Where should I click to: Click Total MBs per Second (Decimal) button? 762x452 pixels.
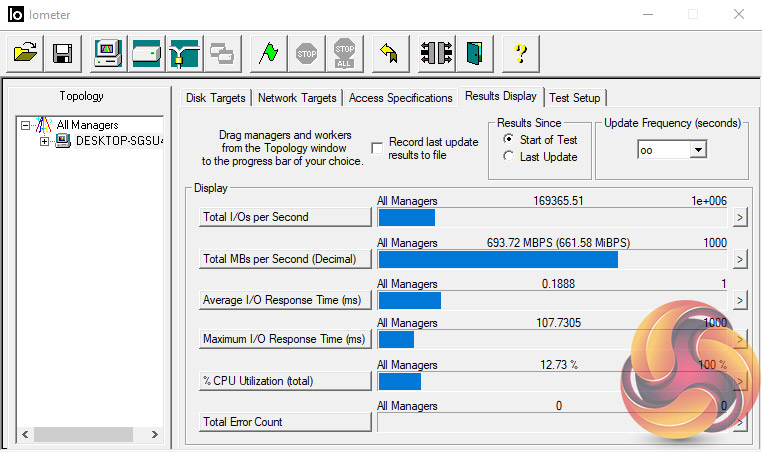pos(285,259)
